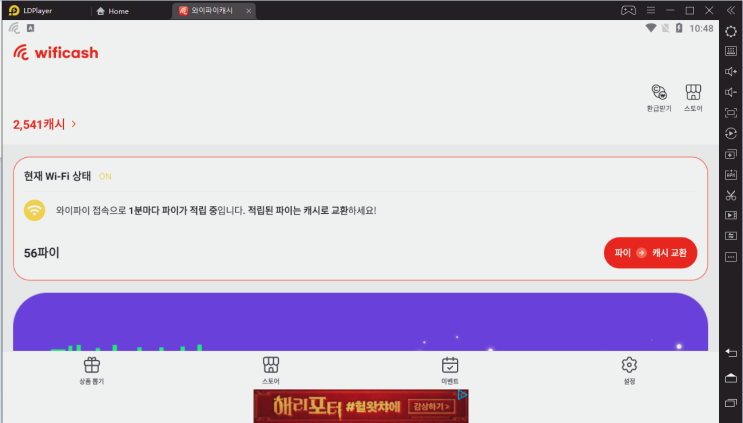743x423 pixels.
Task: Click the 56파이 amount text
Action: pos(42,253)
